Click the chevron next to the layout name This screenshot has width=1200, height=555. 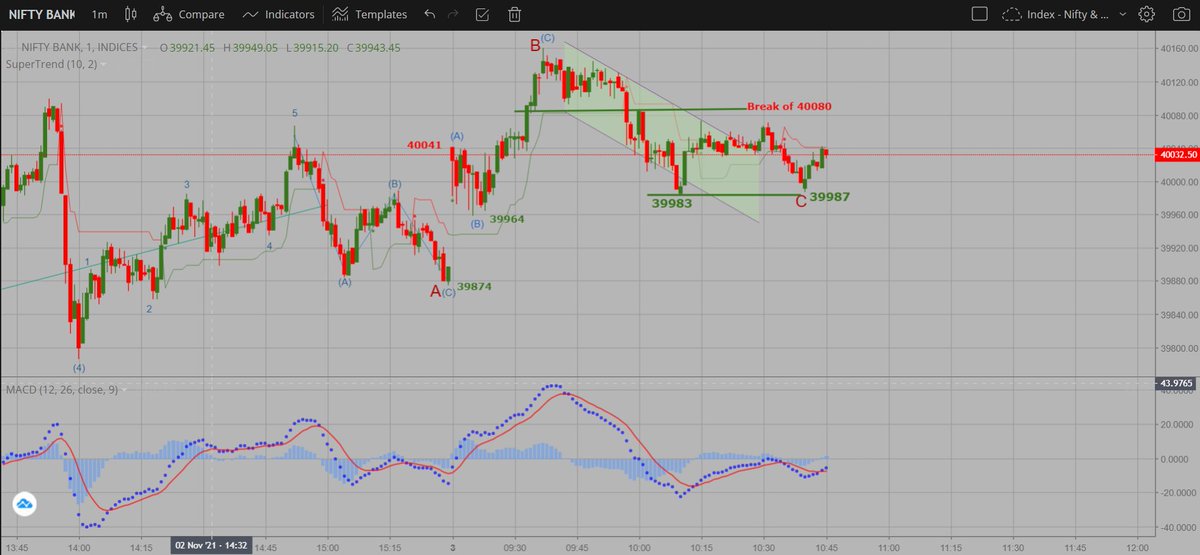(1124, 15)
